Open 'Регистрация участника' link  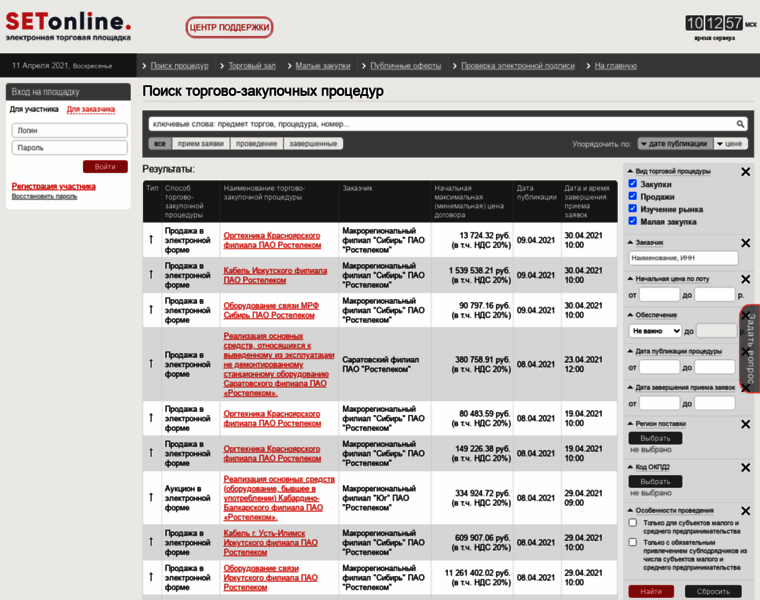pos(53,186)
